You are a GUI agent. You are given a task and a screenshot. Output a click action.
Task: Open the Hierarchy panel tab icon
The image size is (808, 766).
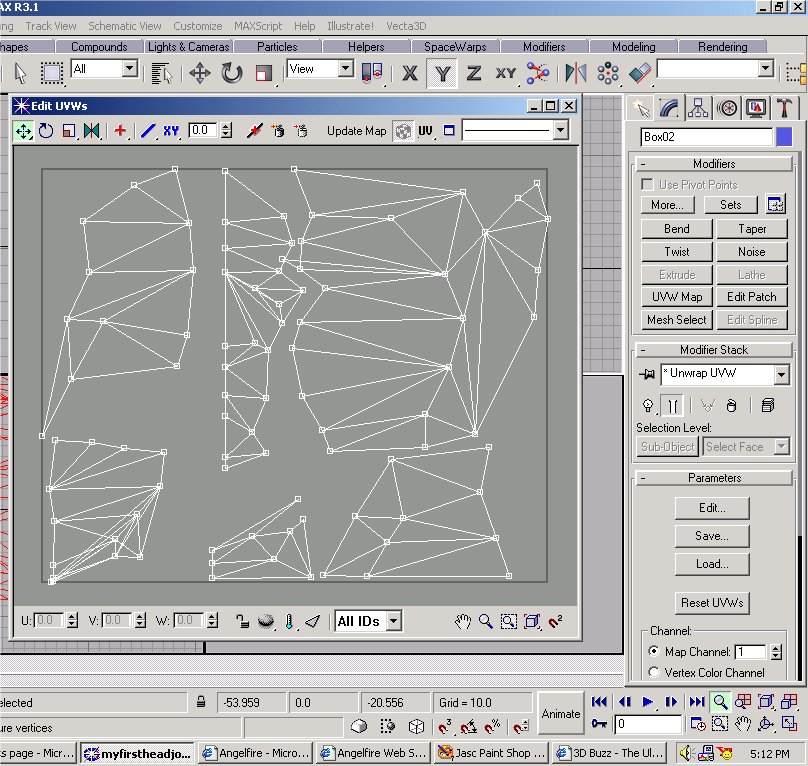coord(699,108)
